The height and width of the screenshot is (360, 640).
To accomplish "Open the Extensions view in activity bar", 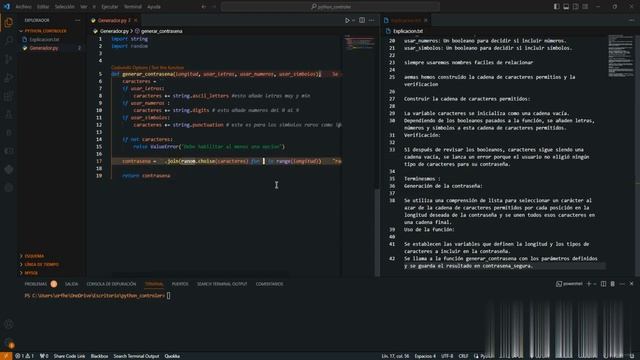I will click(x=9, y=96).
